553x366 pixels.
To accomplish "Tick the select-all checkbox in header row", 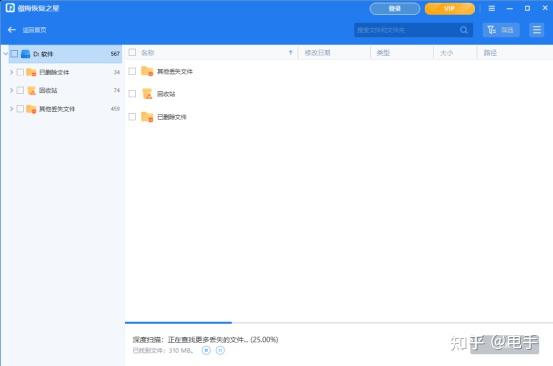I will tap(132, 52).
